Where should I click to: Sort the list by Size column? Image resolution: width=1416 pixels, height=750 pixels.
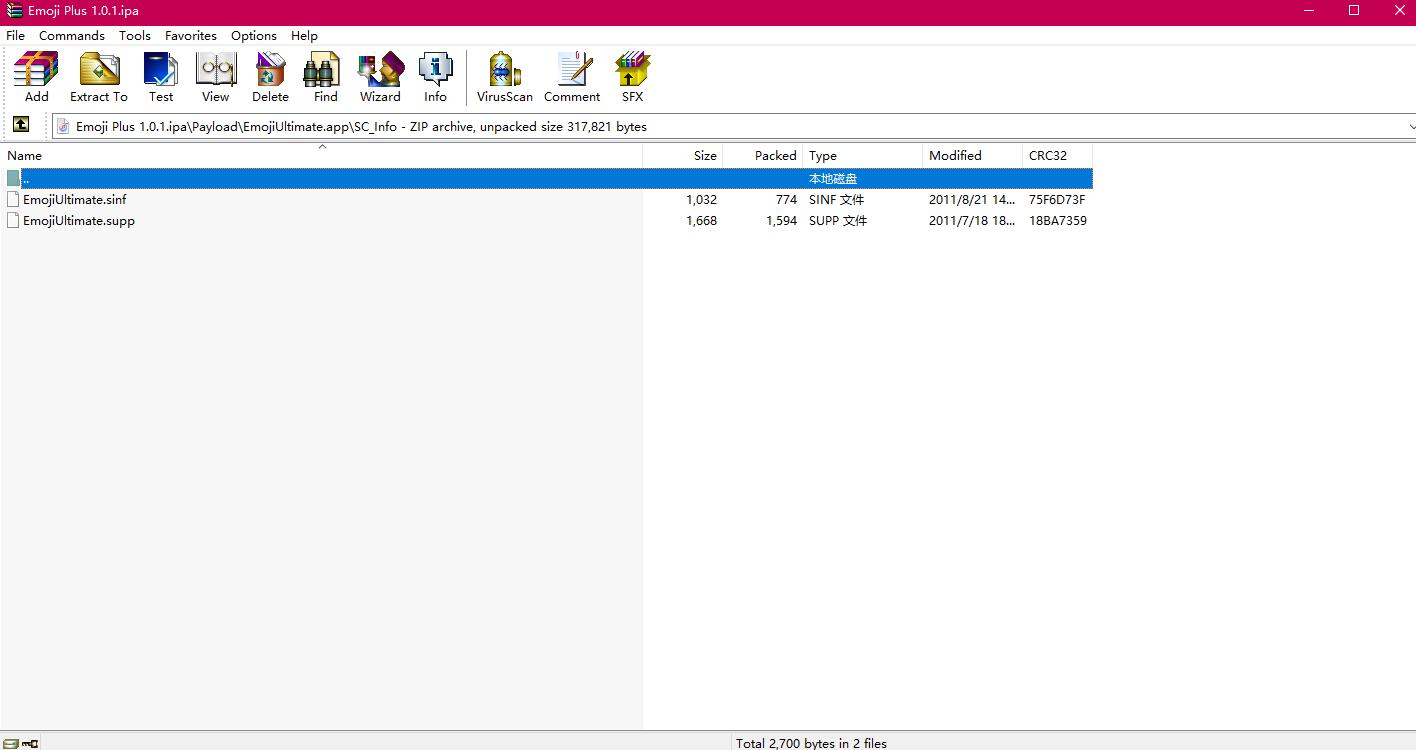[683, 155]
